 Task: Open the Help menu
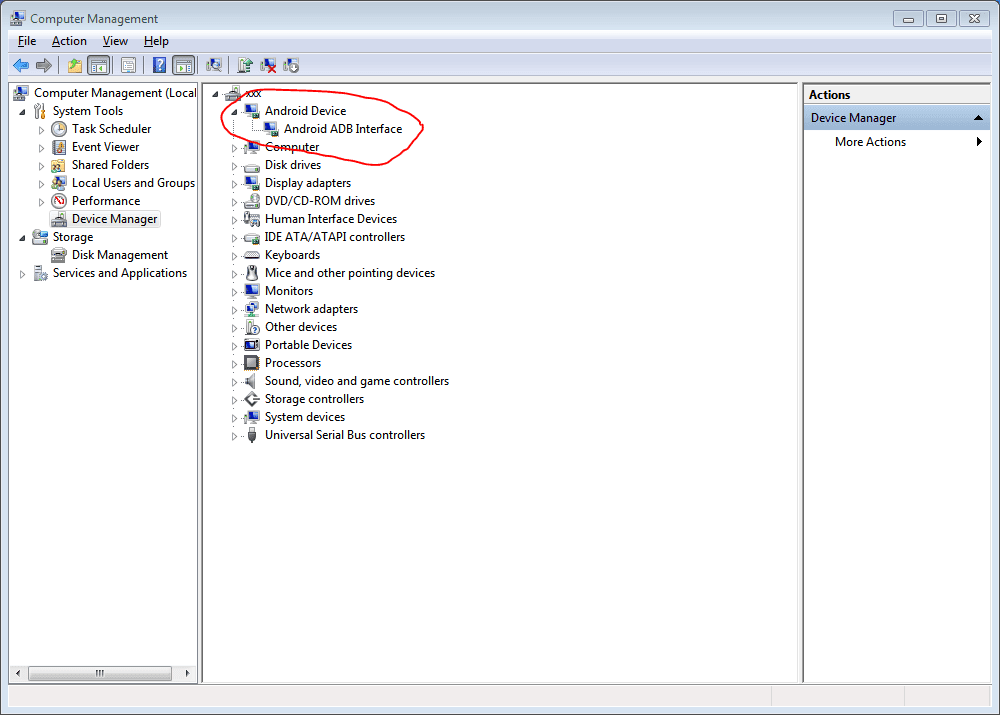(x=156, y=41)
